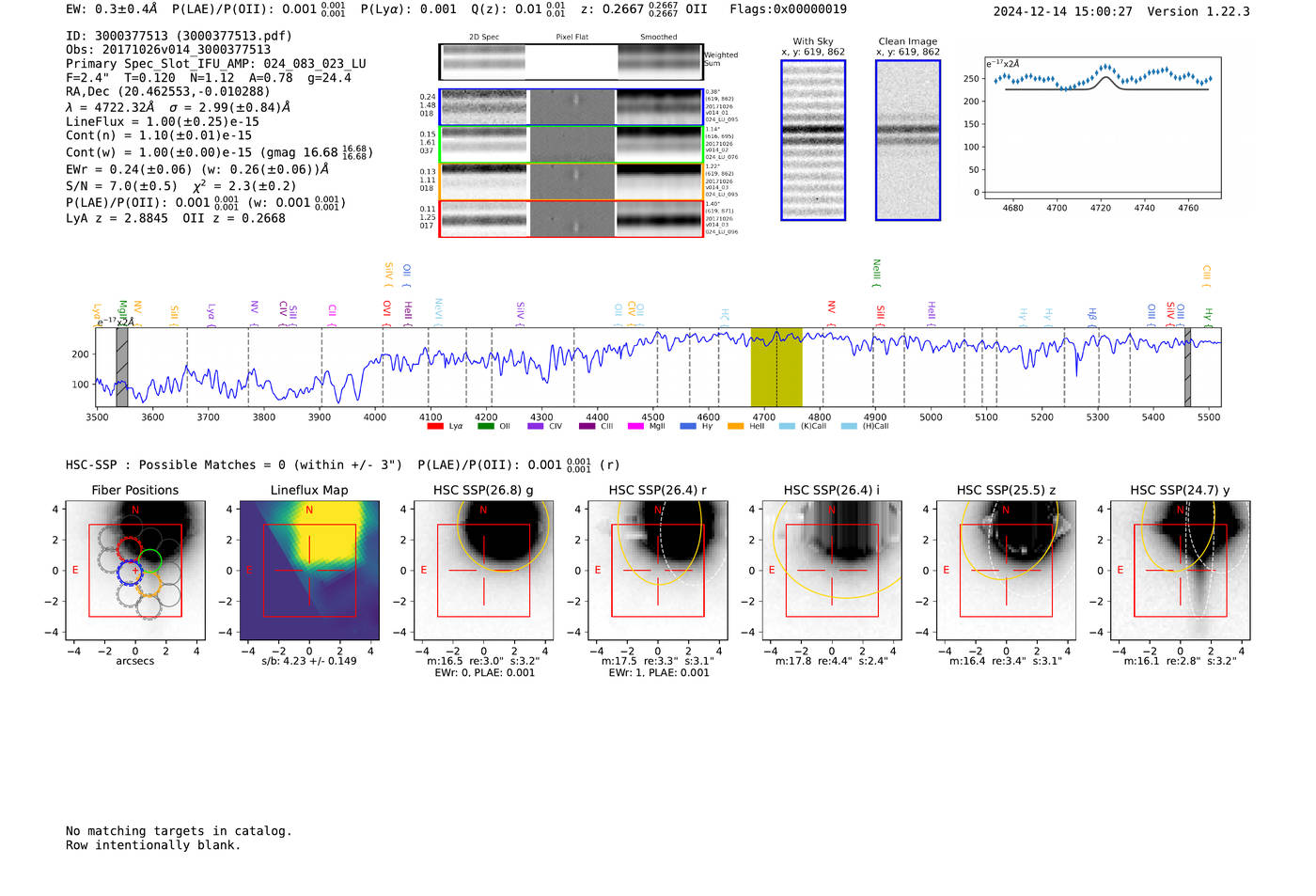Click the m:16.1 re:2.8" s:3.2" caption
Screen dimensions: 1316x896
pos(1180,661)
